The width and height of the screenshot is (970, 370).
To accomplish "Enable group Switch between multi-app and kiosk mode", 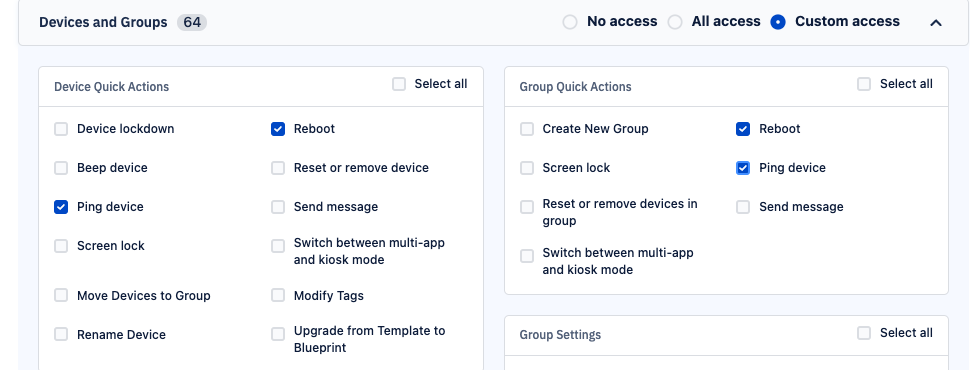I will [526, 256].
